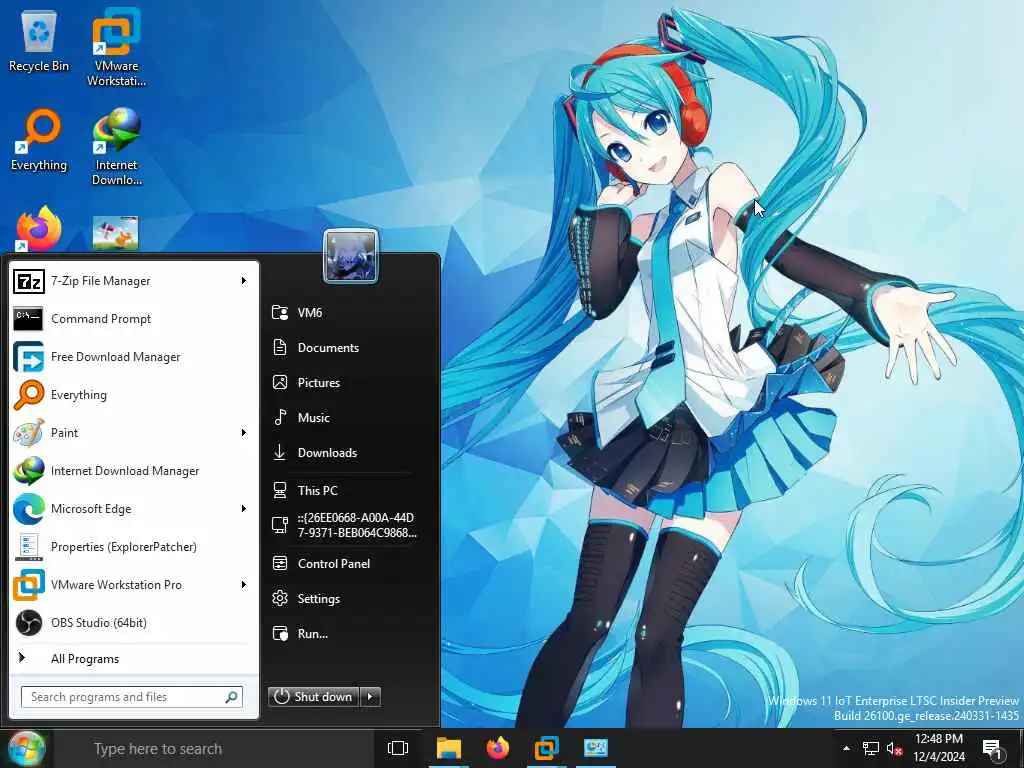Open shut down options arrow
The height and width of the screenshot is (768, 1024).
[370, 697]
